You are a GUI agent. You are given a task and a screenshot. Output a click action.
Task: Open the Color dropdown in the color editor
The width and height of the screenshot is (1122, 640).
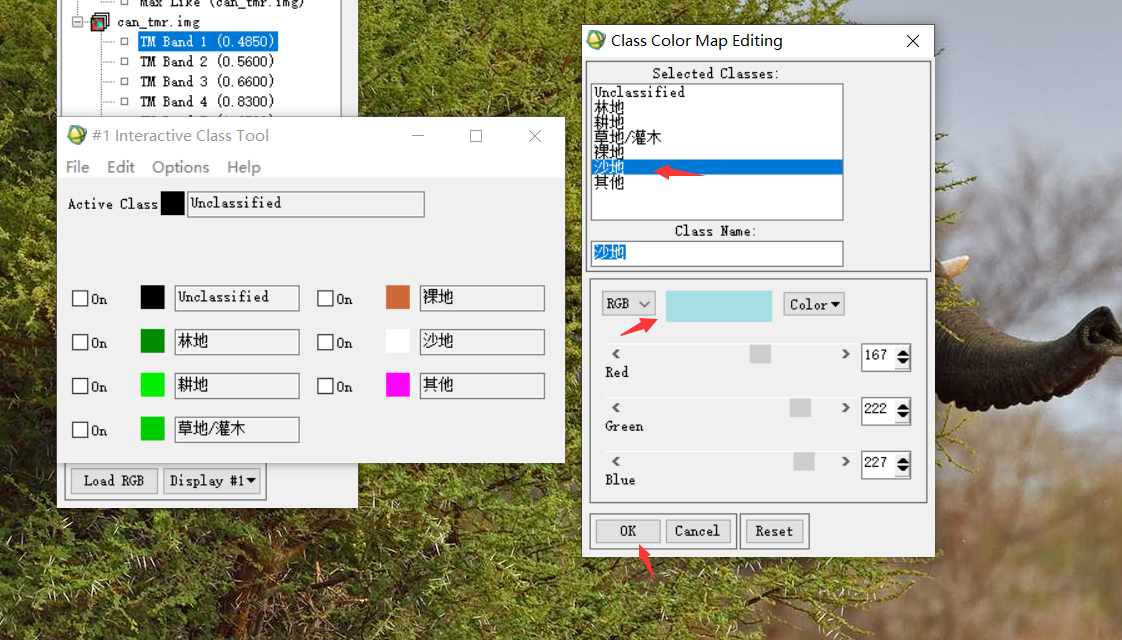coord(813,303)
